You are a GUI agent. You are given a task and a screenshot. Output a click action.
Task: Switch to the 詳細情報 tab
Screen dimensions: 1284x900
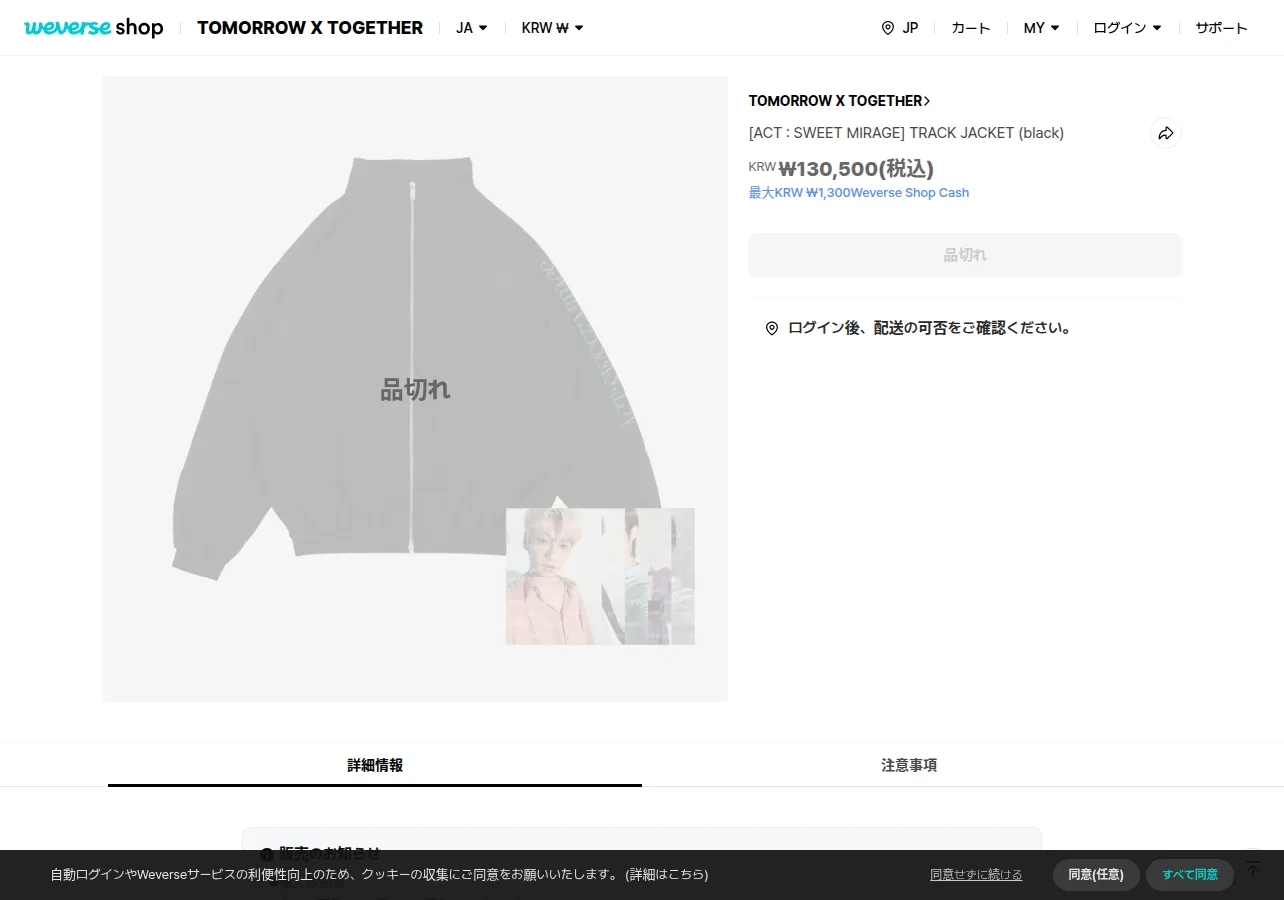[375, 765]
